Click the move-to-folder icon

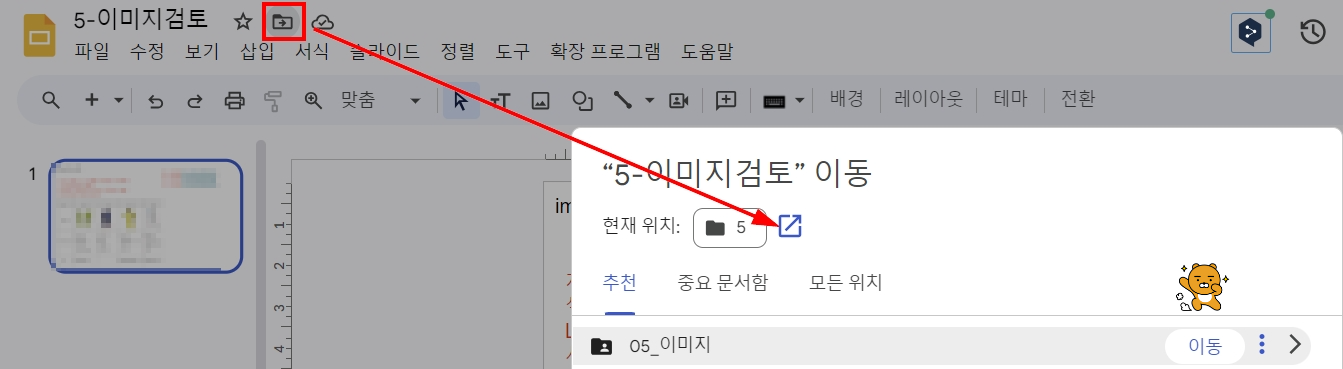284,21
